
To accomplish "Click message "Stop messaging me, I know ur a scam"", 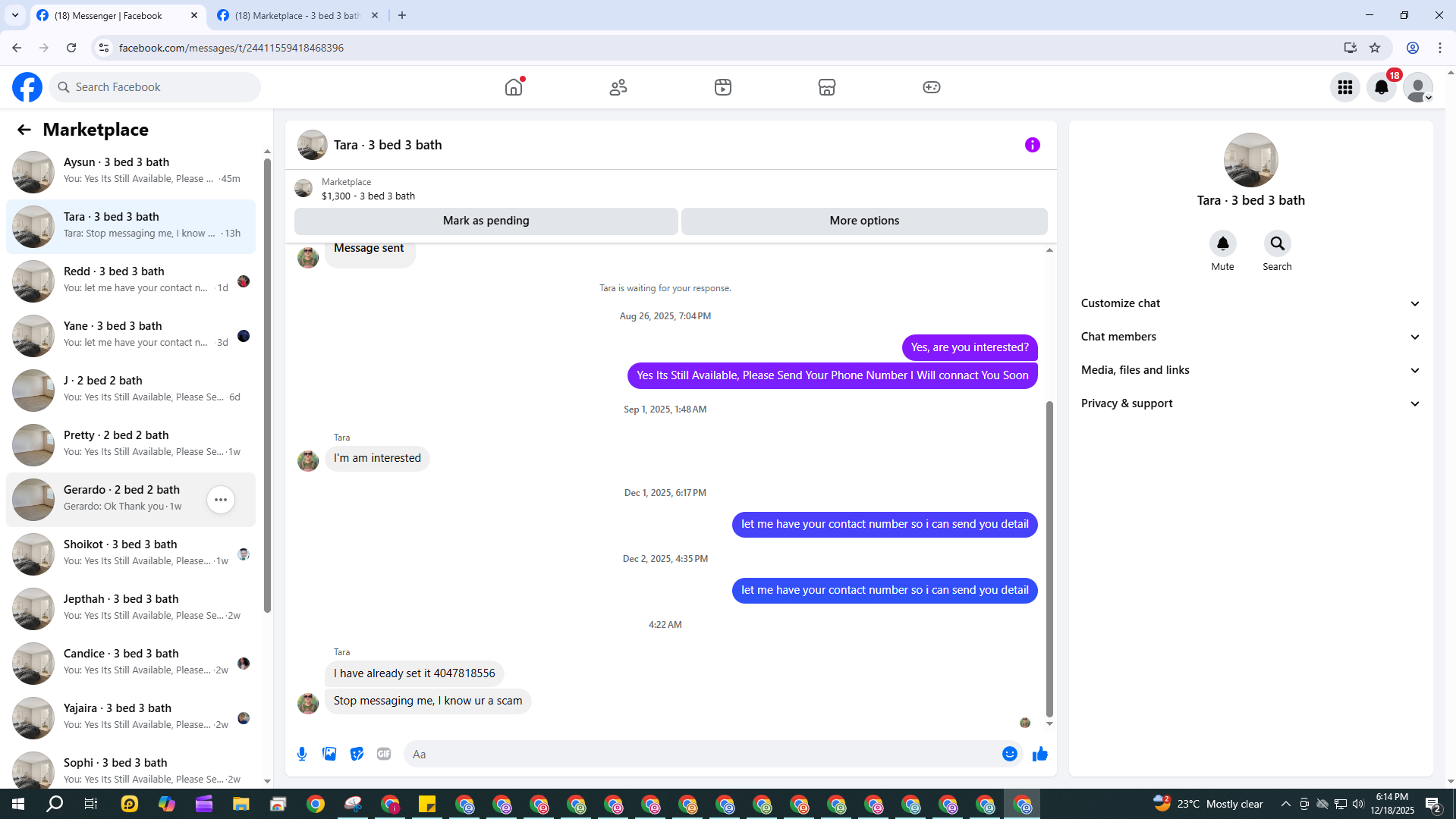I will click(x=428, y=701).
